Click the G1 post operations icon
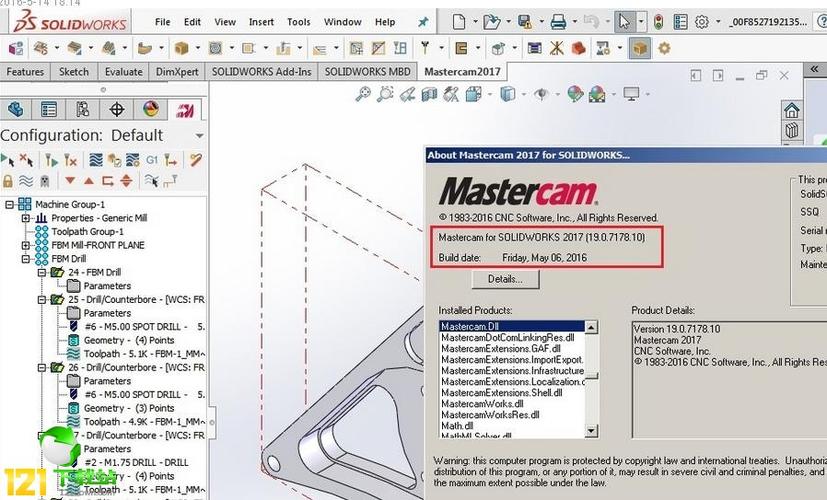This screenshot has width=827, height=500. 152,160
